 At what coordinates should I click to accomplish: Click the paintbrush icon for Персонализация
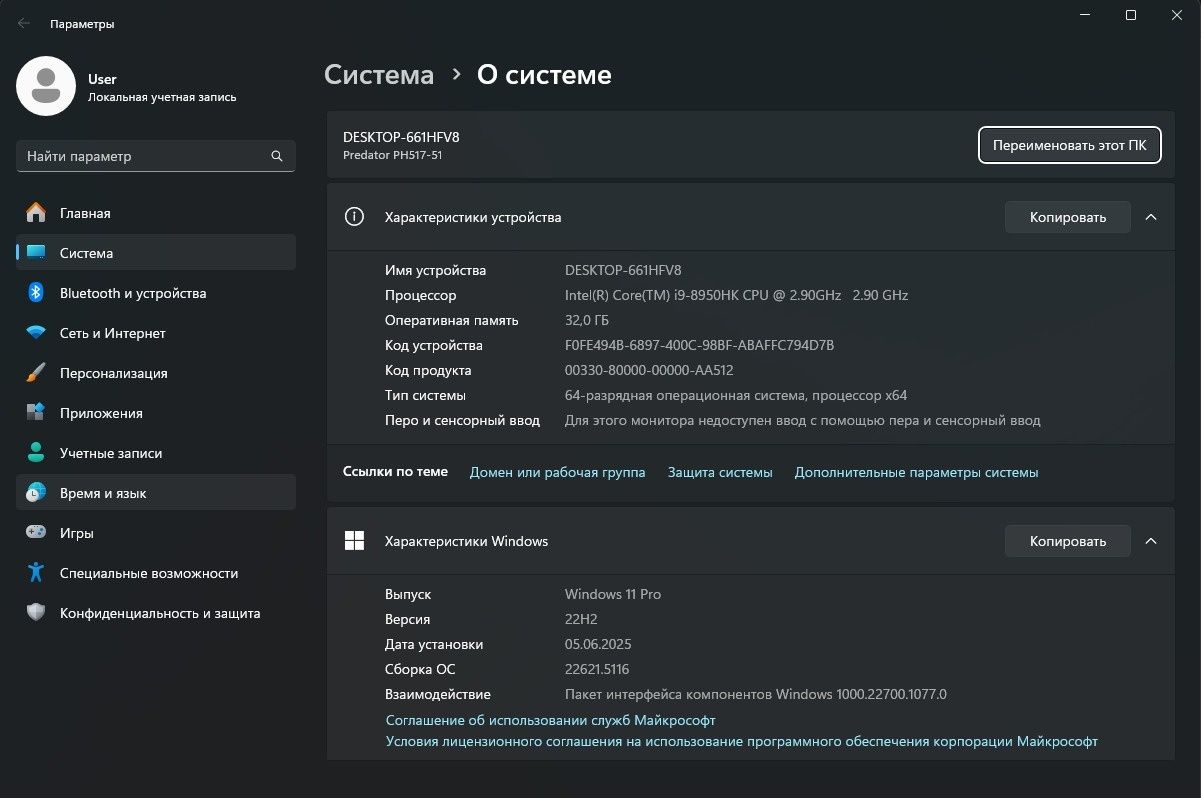coord(36,373)
